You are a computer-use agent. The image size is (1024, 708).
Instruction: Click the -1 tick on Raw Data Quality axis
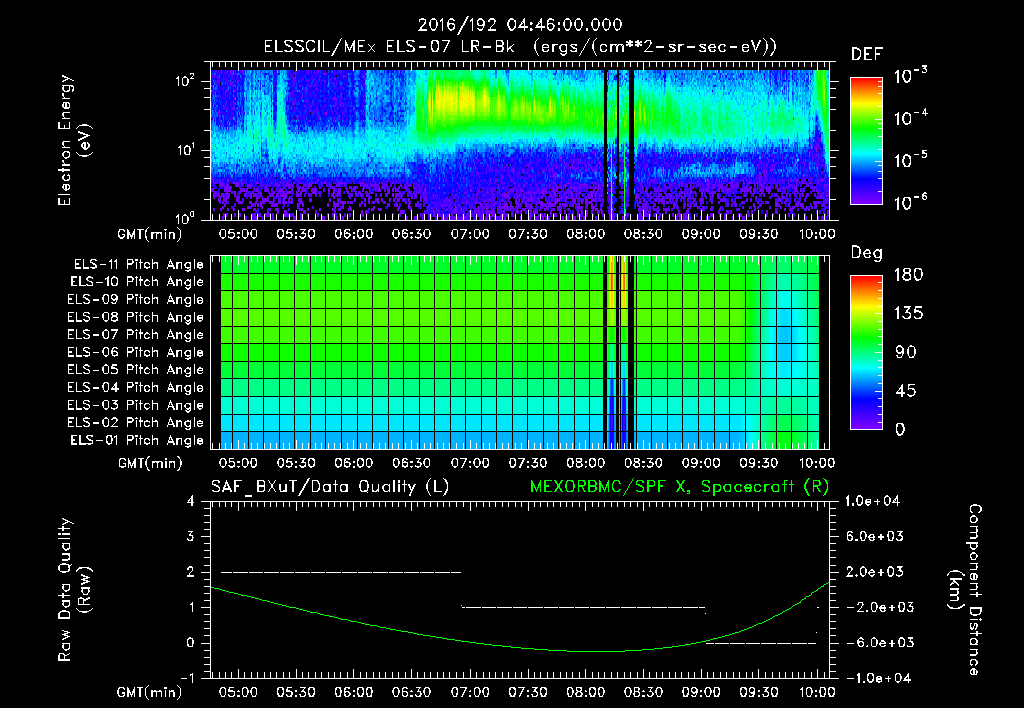pos(187,678)
